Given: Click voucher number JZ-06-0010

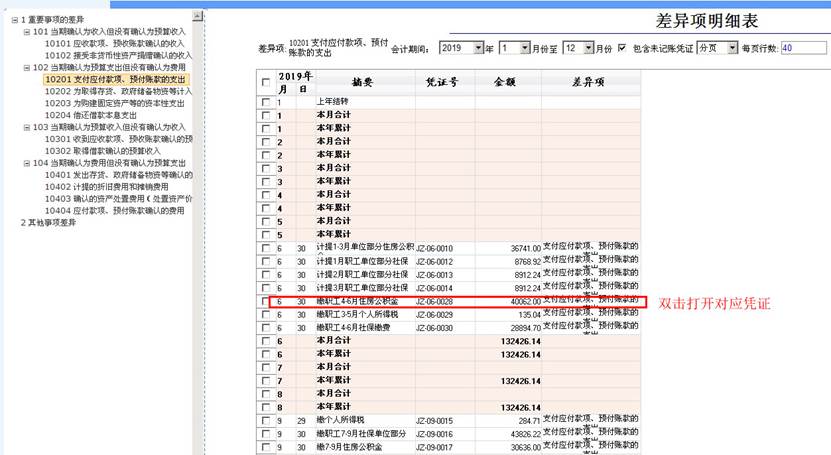Looking at the screenshot, I should coord(434,248).
